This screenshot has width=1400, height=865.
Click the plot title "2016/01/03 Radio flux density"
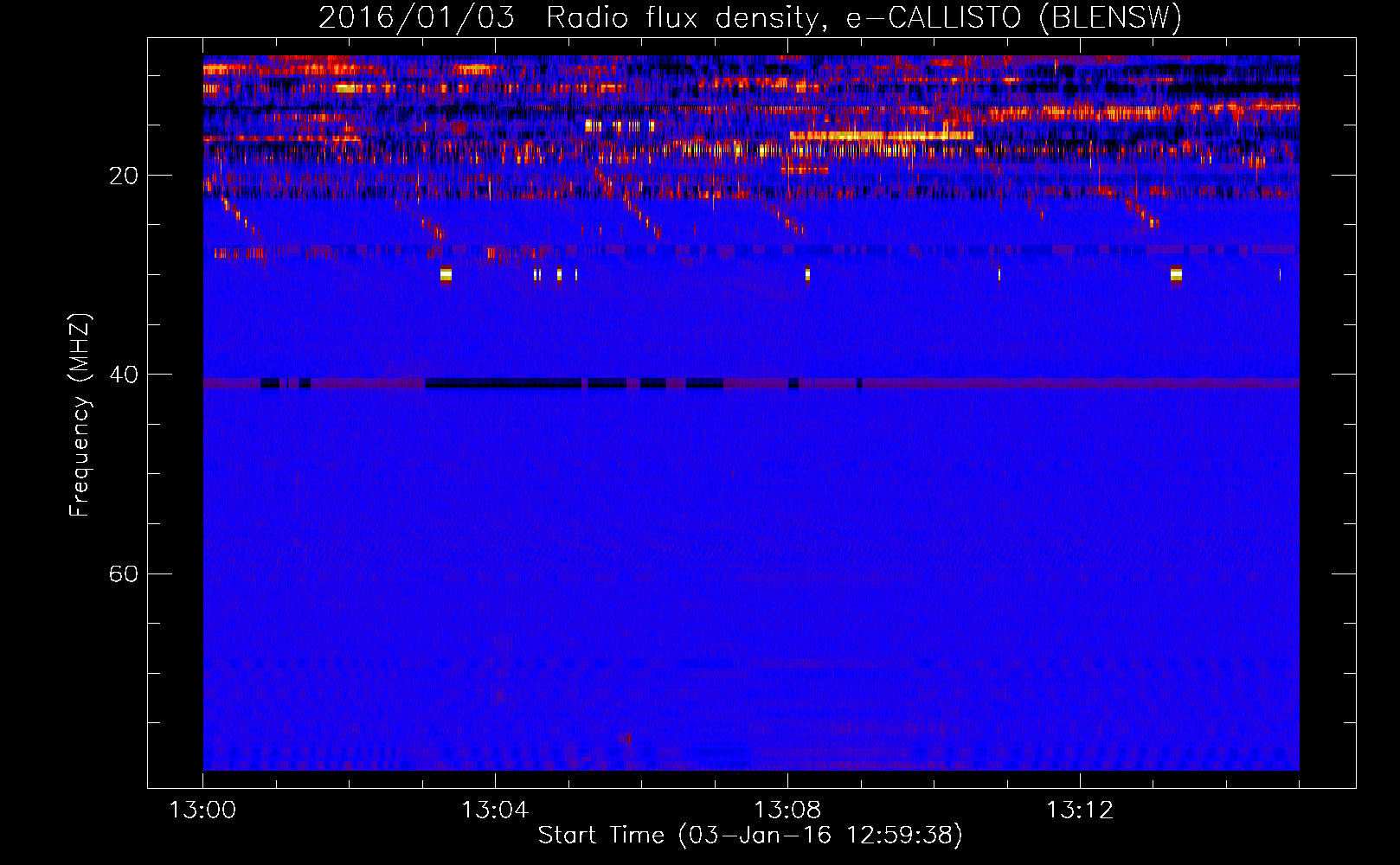(573, 17)
